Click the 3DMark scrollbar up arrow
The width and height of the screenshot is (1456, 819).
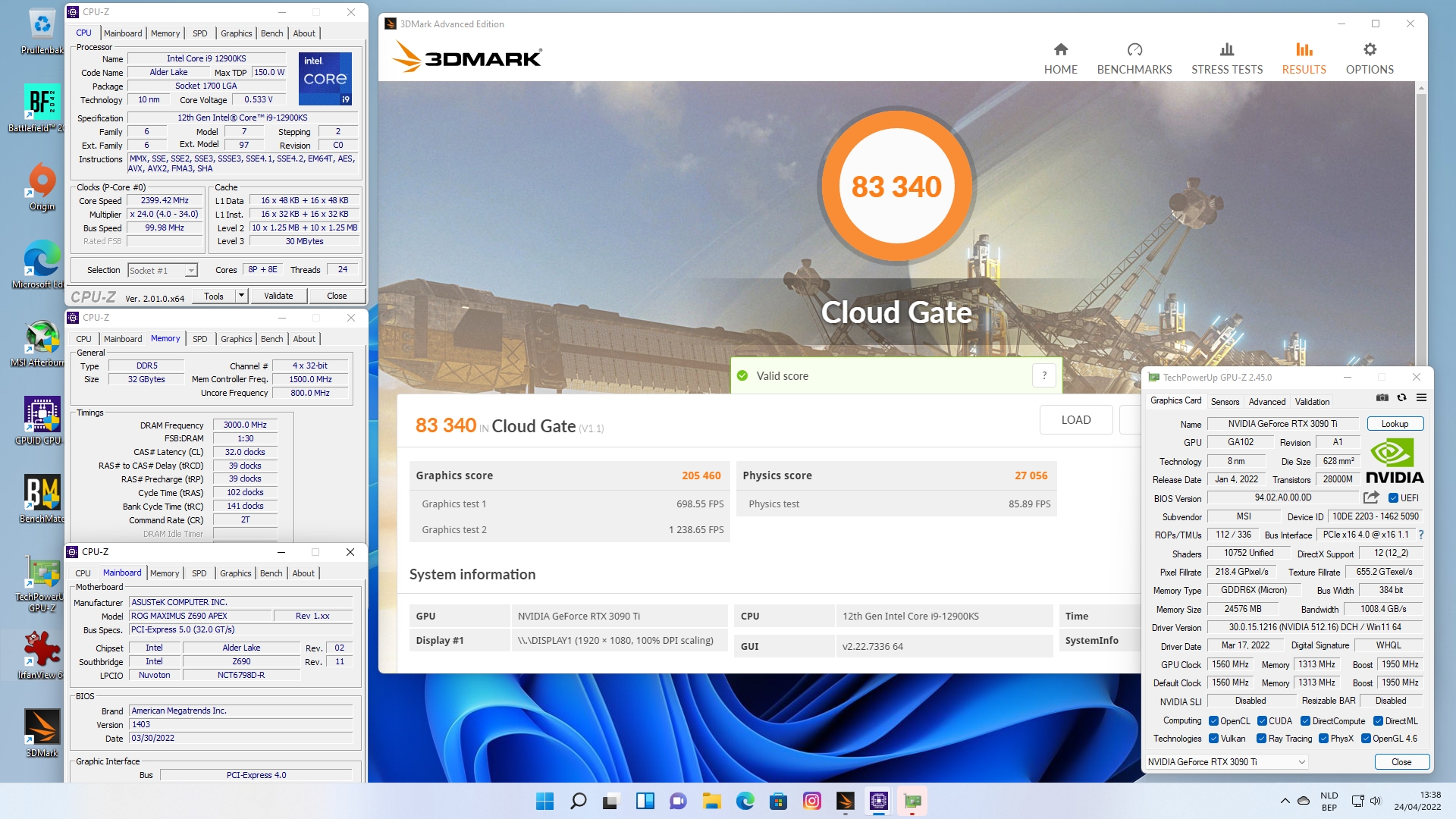(1421, 88)
